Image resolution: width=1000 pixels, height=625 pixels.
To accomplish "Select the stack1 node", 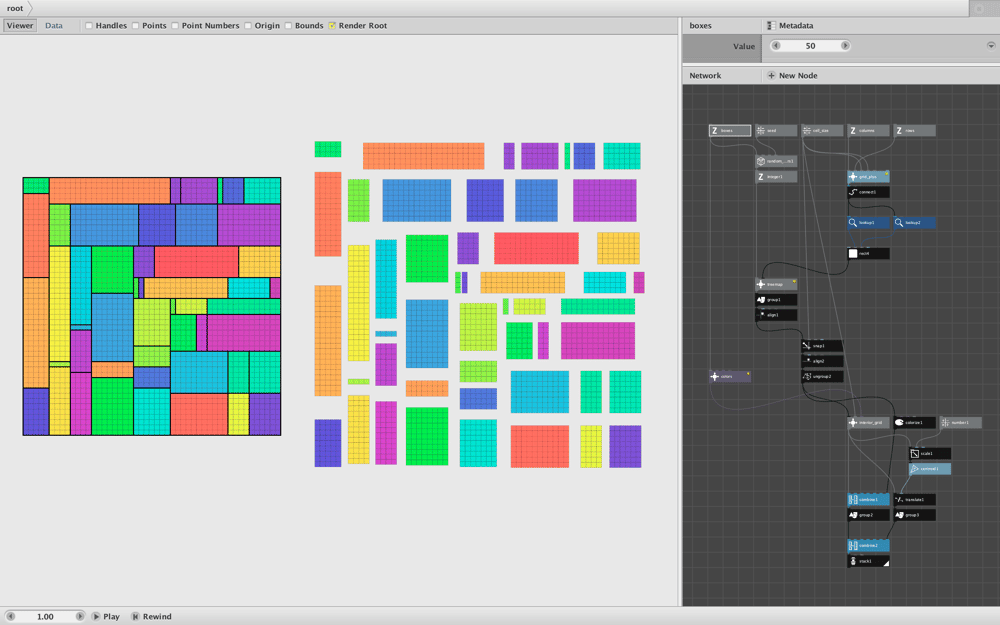I will tap(868, 561).
